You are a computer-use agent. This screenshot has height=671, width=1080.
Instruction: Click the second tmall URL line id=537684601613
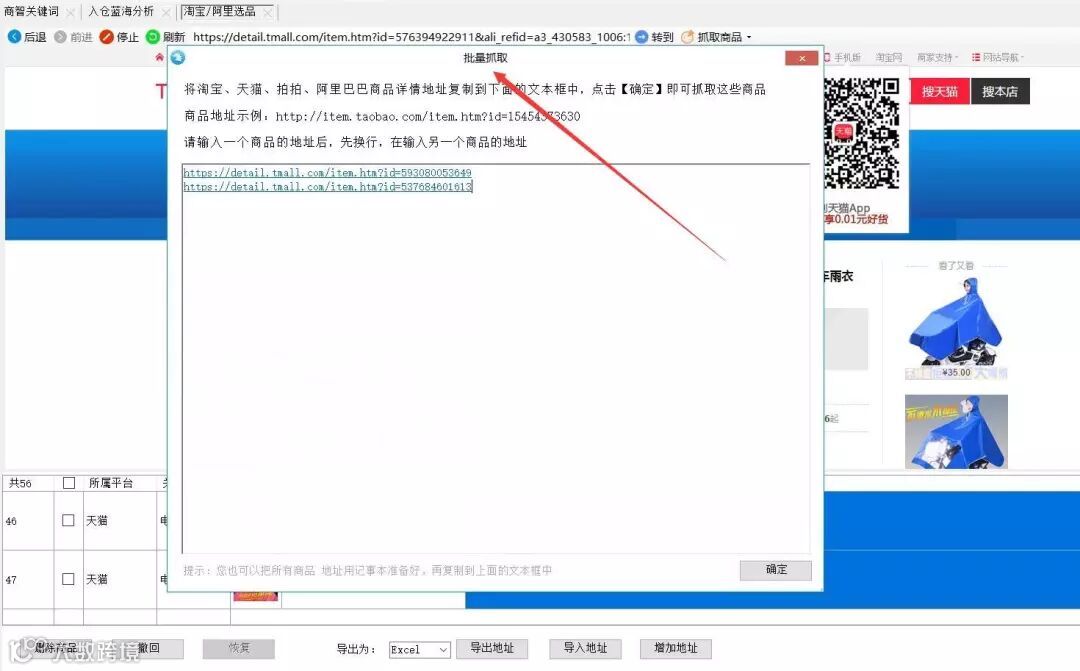tap(327, 186)
